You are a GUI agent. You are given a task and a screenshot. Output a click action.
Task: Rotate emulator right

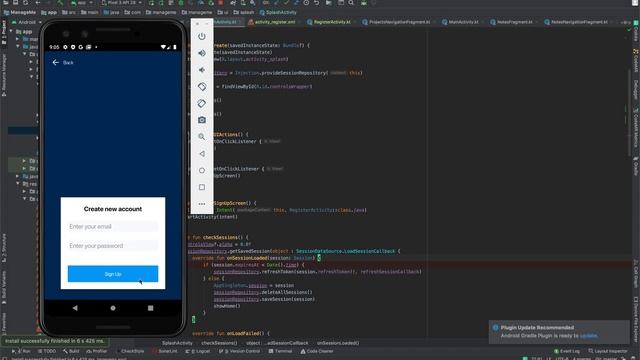coord(202,103)
